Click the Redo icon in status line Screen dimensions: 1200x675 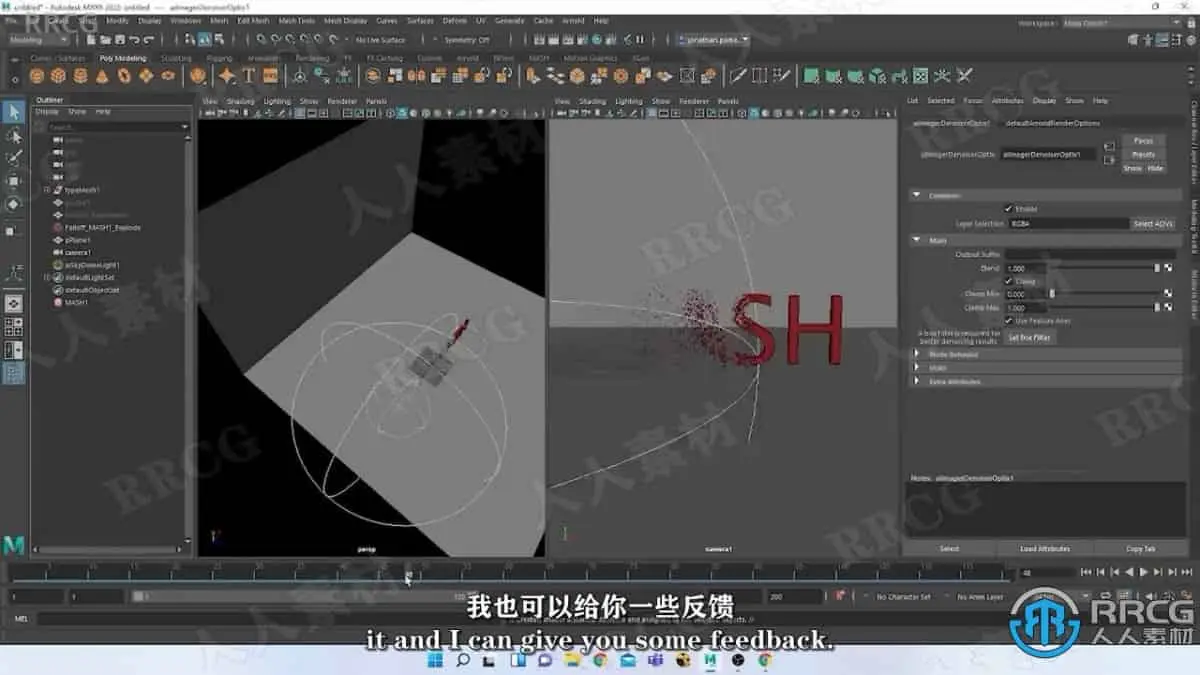point(149,41)
